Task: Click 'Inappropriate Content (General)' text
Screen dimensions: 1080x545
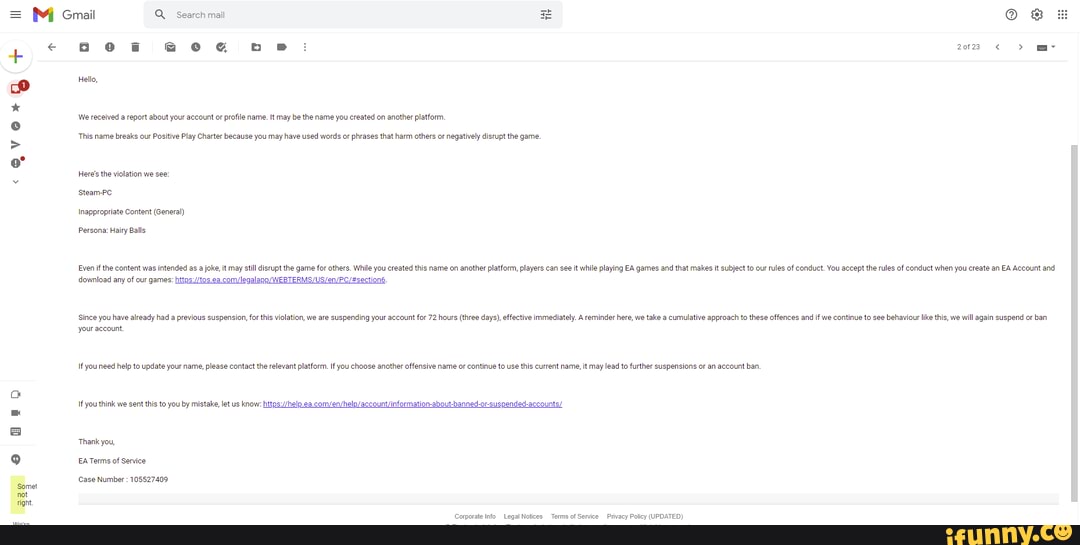Action: click(x=131, y=212)
